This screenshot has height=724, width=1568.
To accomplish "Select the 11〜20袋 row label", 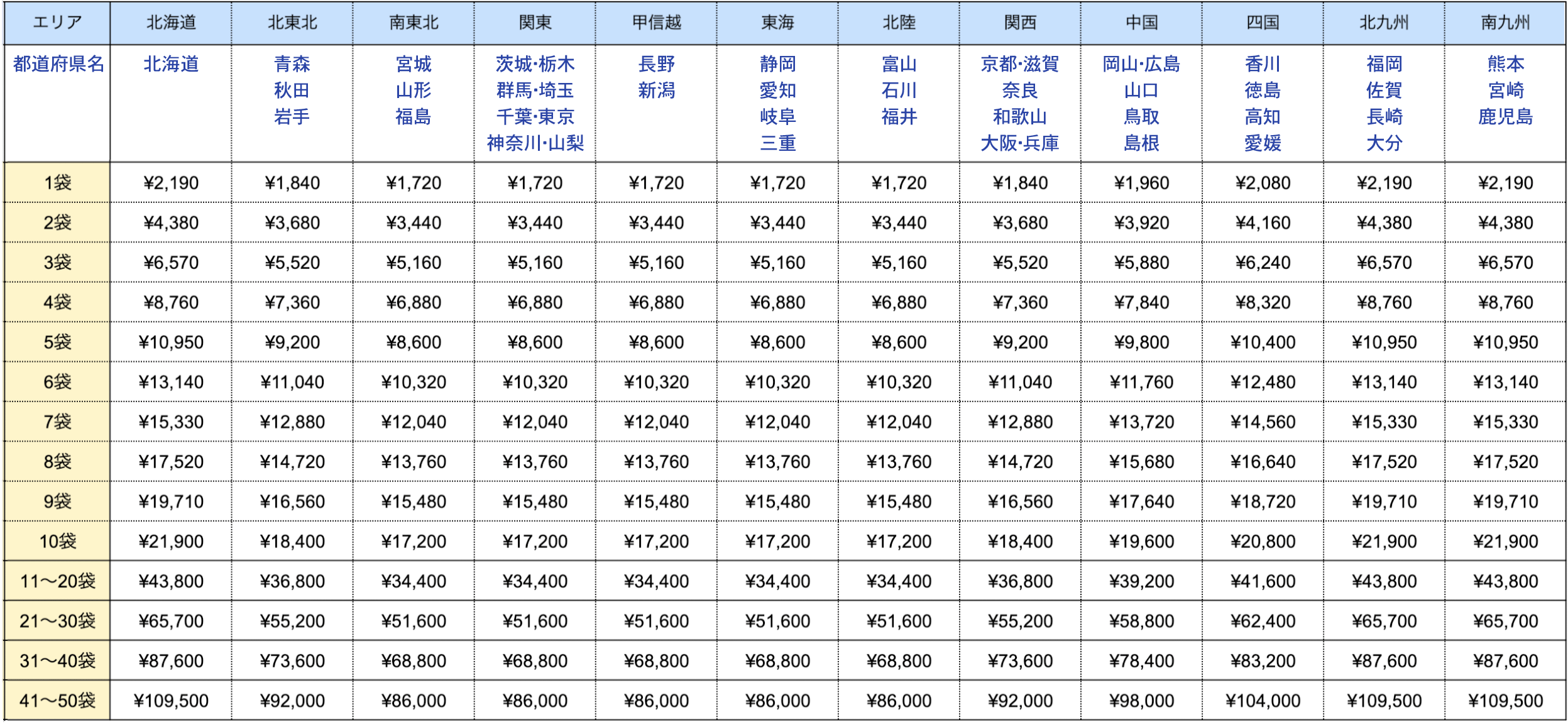I will (x=57, y=581).
